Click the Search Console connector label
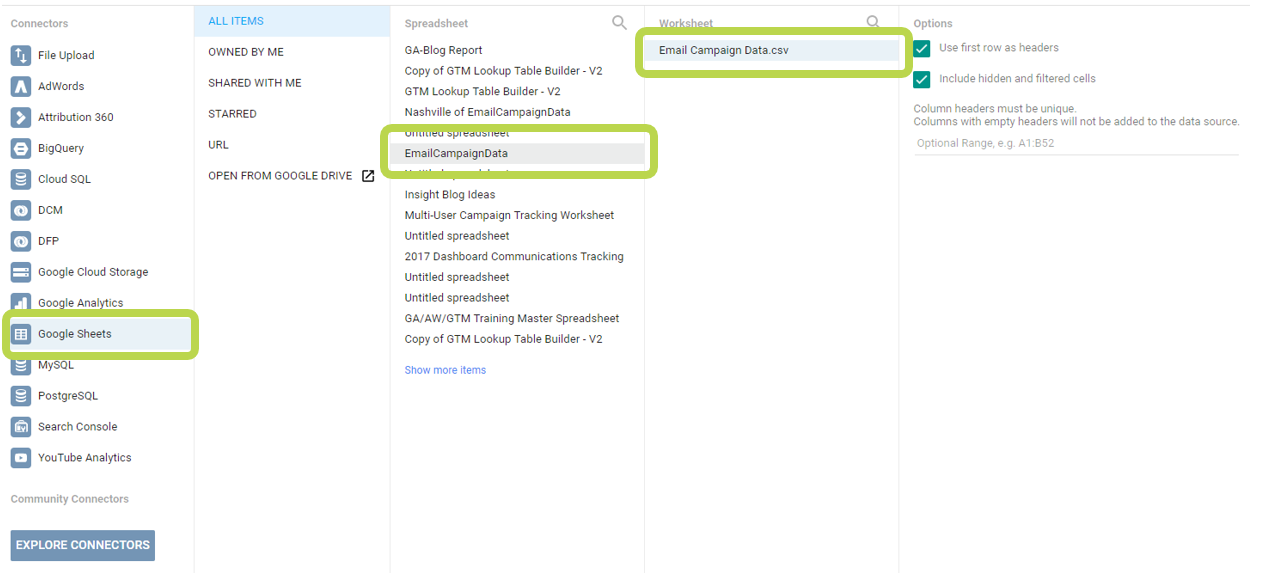Screen dimensions: 1266x573 (x=77, y=427)
